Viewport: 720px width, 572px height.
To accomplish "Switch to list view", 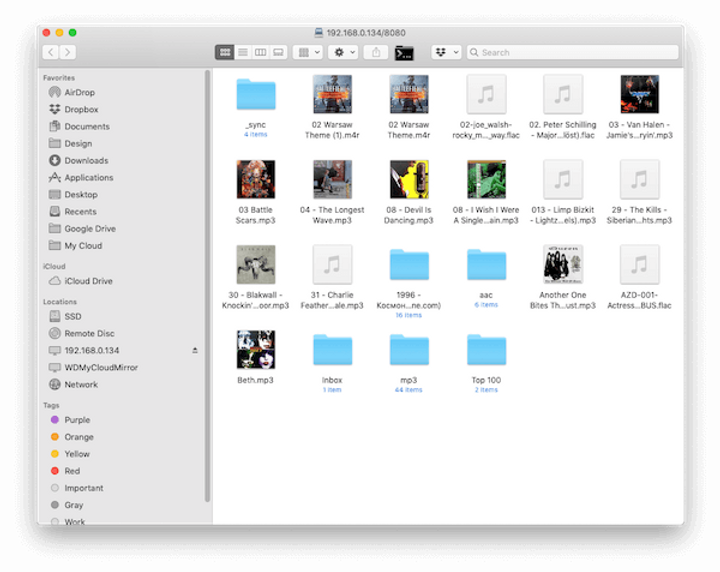I will click(x=243, y=52).
